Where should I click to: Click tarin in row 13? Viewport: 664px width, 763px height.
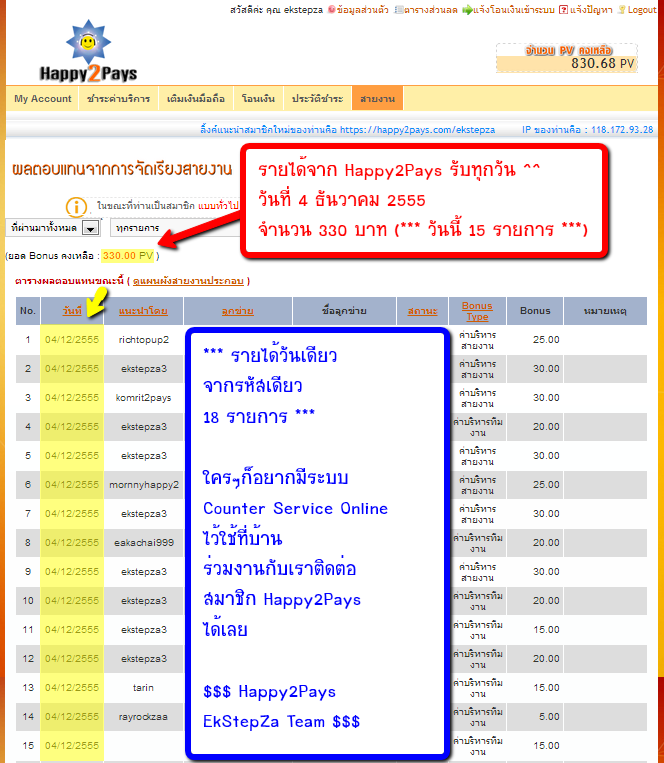pos(143,688)
